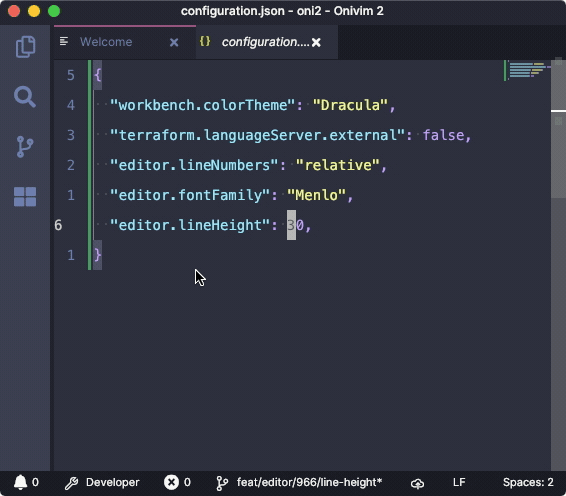This screenshot has height=496, width=566.
Task: Click the cloud sync icon in status bar
Action: (x=417, y=483)
